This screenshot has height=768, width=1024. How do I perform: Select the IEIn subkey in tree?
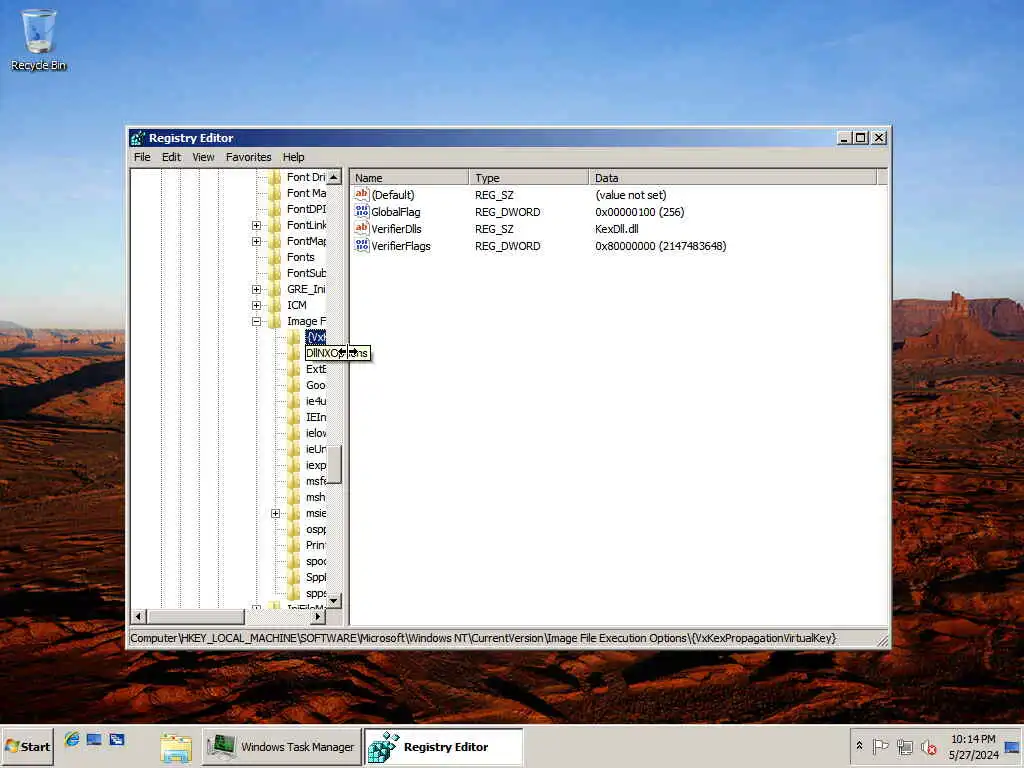315,417
